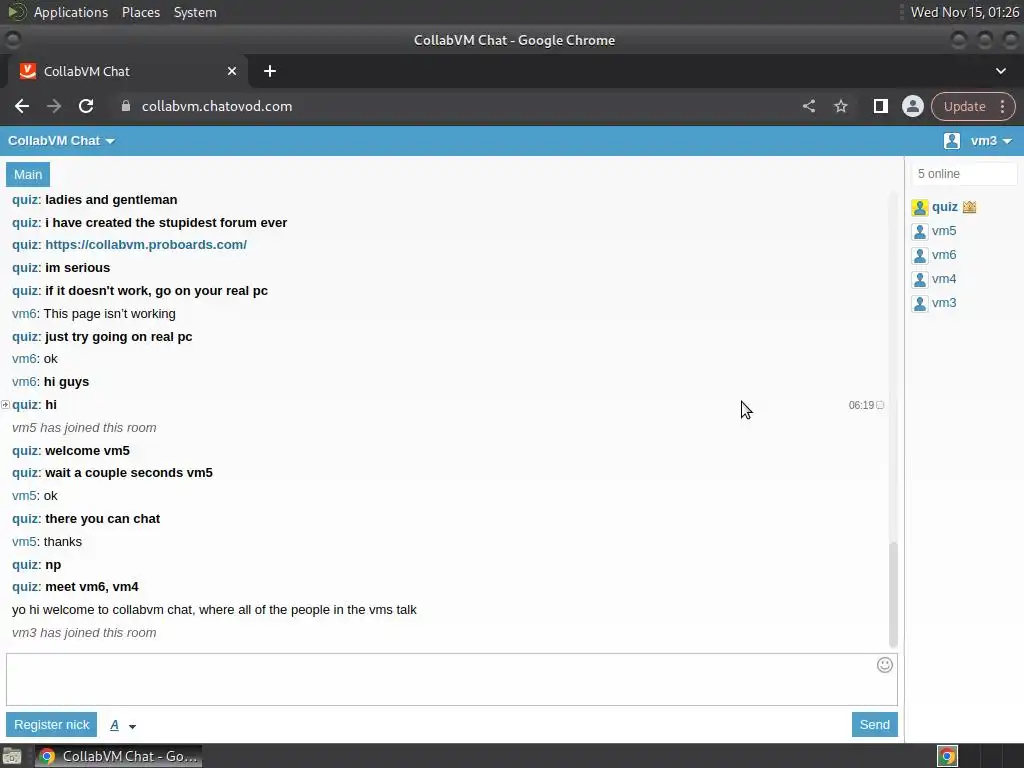Click the Register nick button
1024x768 pixels.
coord(52,724)
